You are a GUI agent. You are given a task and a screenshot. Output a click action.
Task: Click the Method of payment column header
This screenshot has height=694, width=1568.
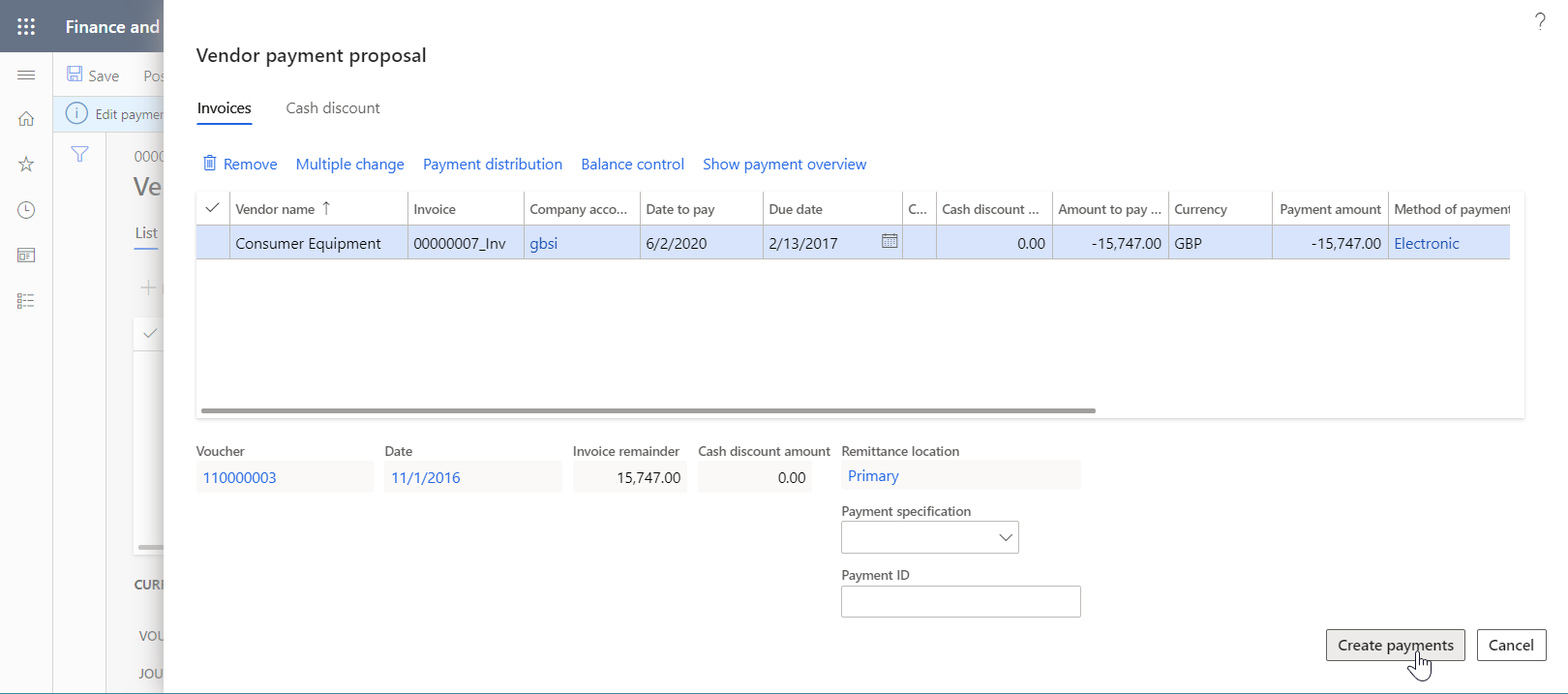(1450, 209)
